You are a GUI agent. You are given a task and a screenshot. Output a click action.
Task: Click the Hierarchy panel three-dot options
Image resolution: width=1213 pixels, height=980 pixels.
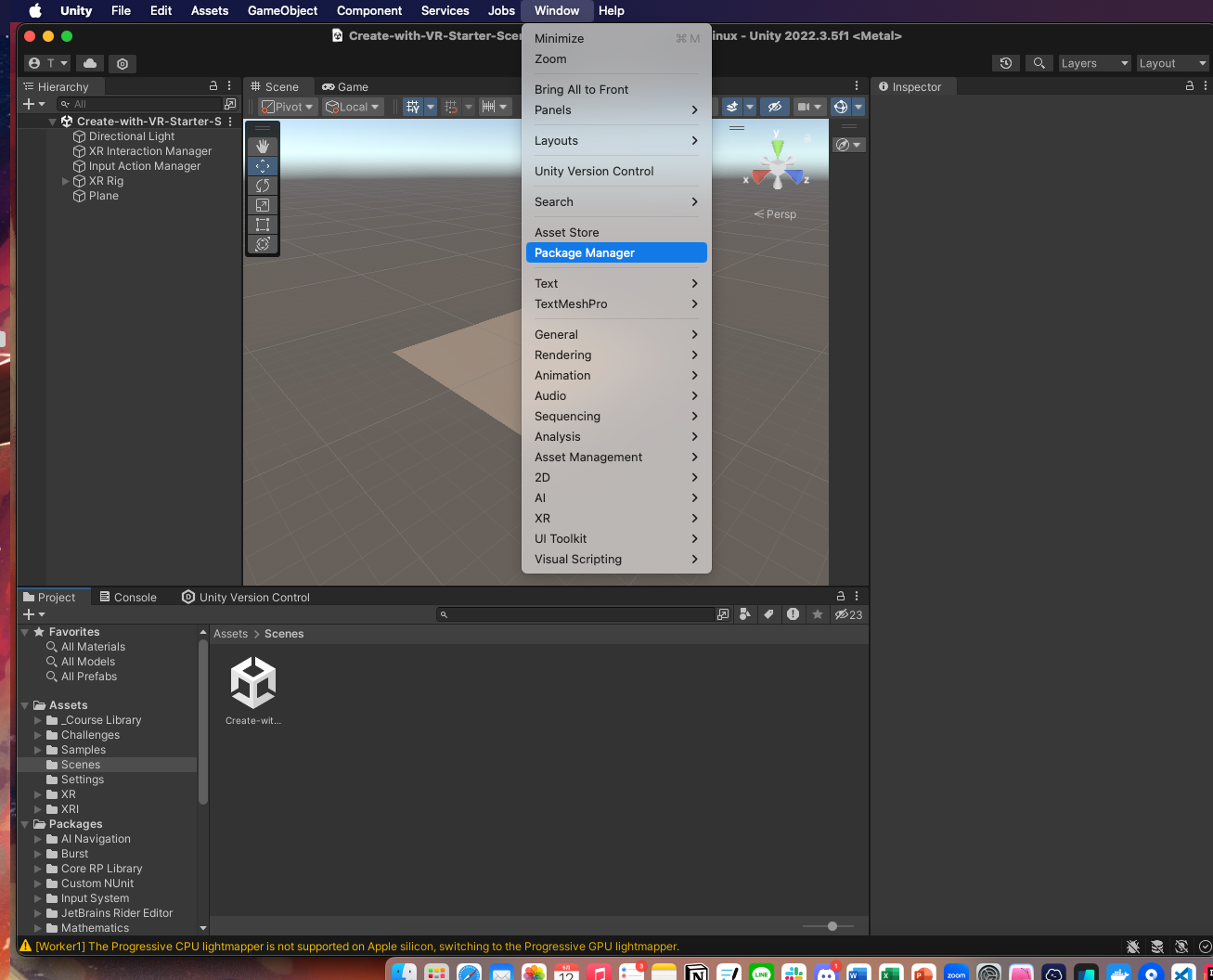229,85
